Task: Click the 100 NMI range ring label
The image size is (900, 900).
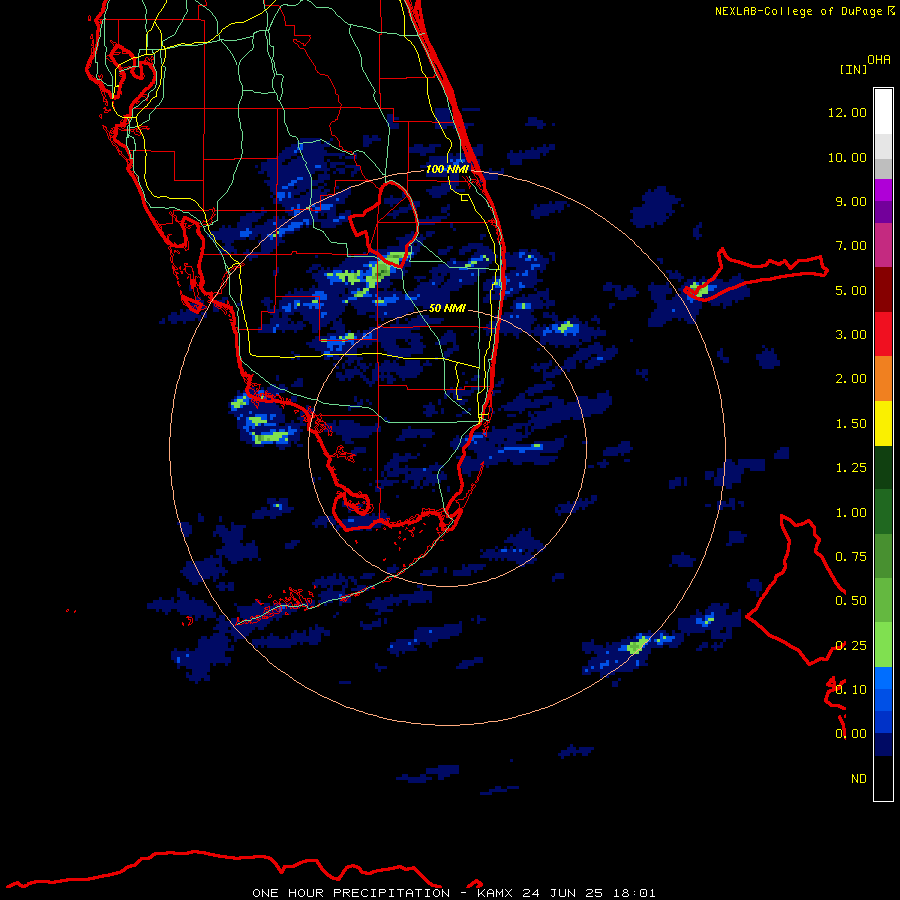Action: pos(447,169)
